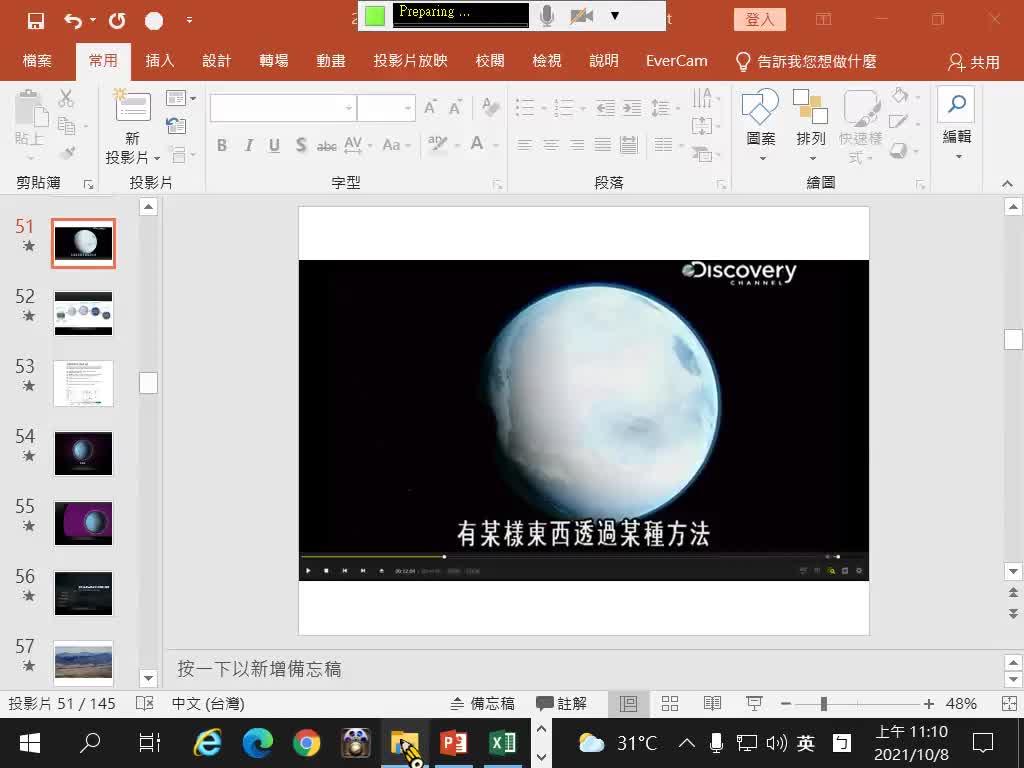Image resolution: width=1024 pixels, height=768 pixels.
Task: Zoom out with the minus button
Action: coord(786,703)
